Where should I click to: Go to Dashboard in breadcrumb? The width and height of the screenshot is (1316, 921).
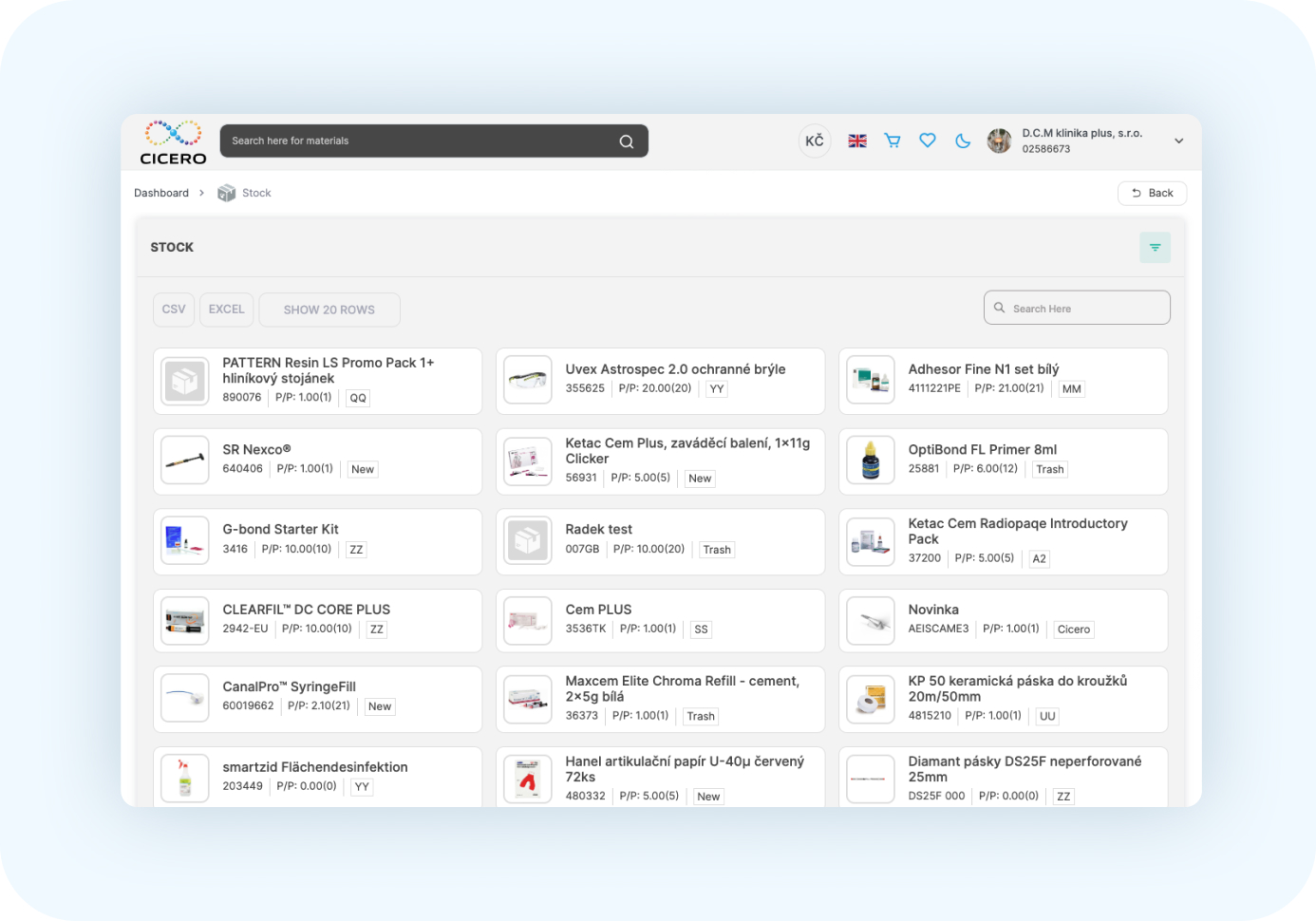tap(161, 193)
